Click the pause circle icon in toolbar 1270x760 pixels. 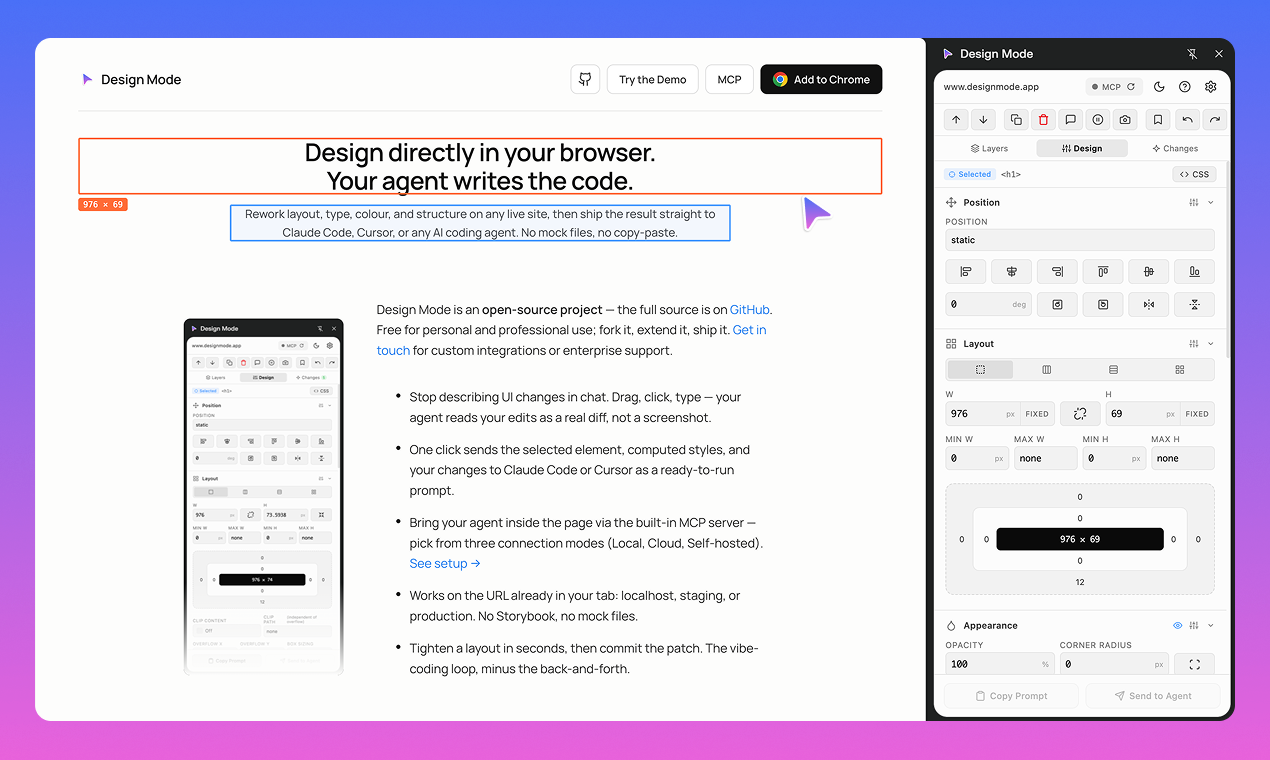1098,119
